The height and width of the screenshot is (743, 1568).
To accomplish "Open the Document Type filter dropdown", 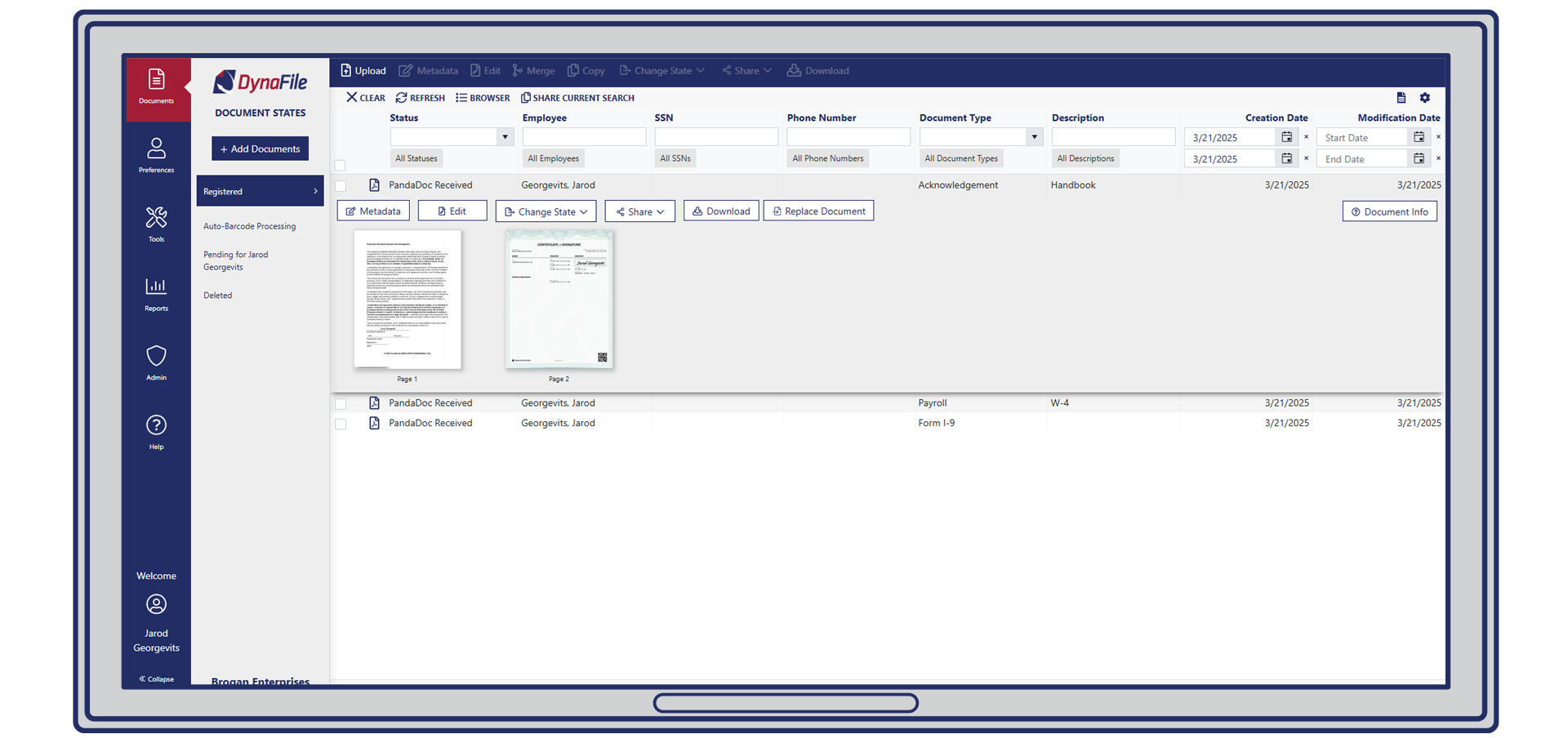I will pyautogui.click(x=1034, y=136).
